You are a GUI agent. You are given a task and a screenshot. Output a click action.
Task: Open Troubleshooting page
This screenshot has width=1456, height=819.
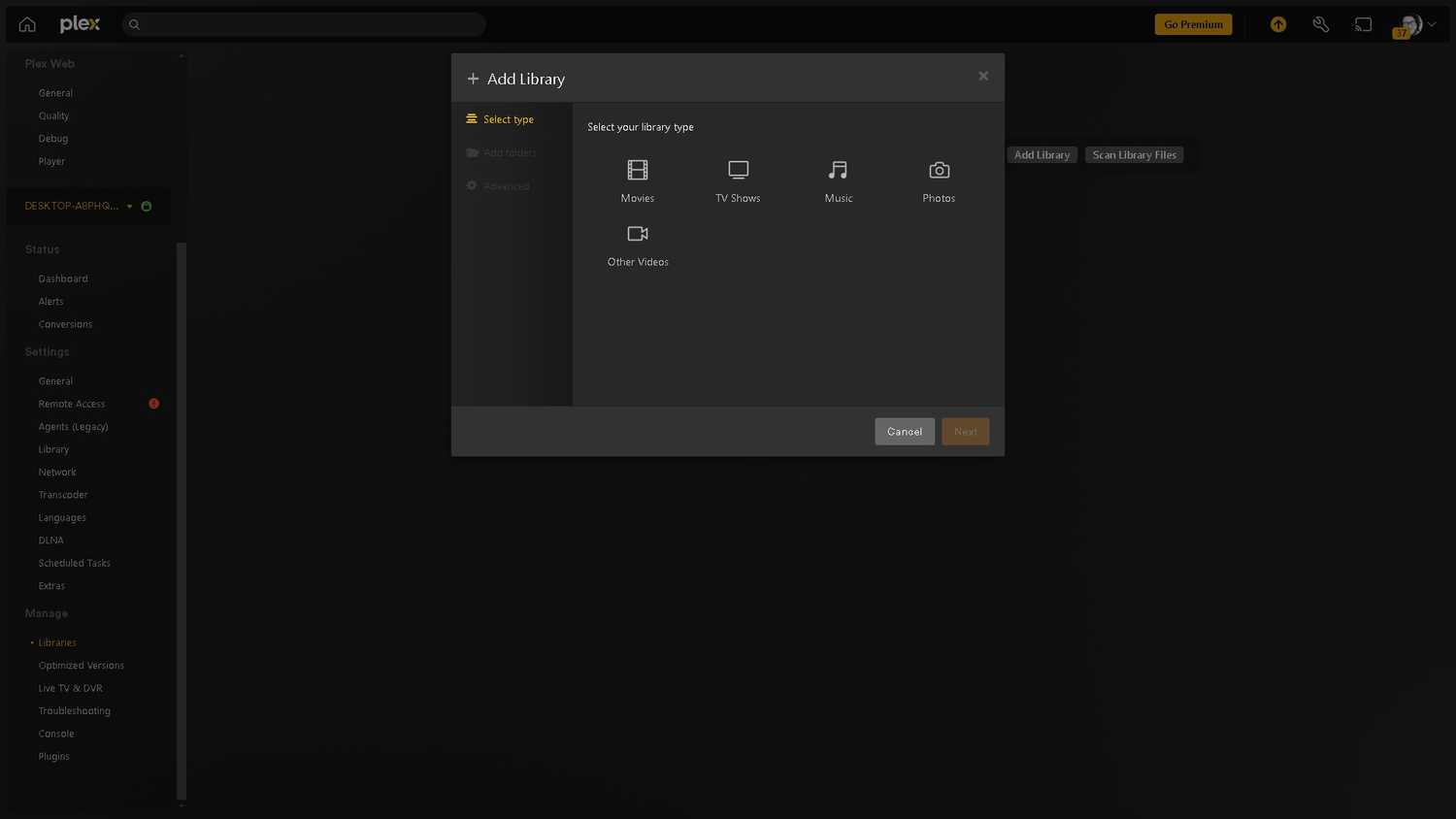[x=74, y=711]
